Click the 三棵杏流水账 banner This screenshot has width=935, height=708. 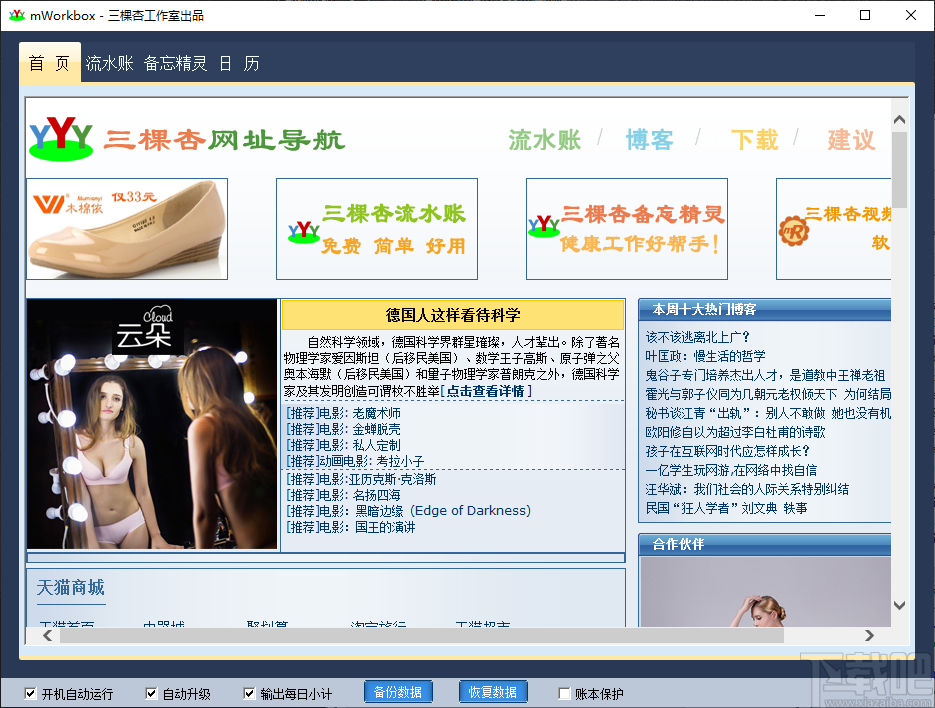pyautogui.click(x=377, y=229)
